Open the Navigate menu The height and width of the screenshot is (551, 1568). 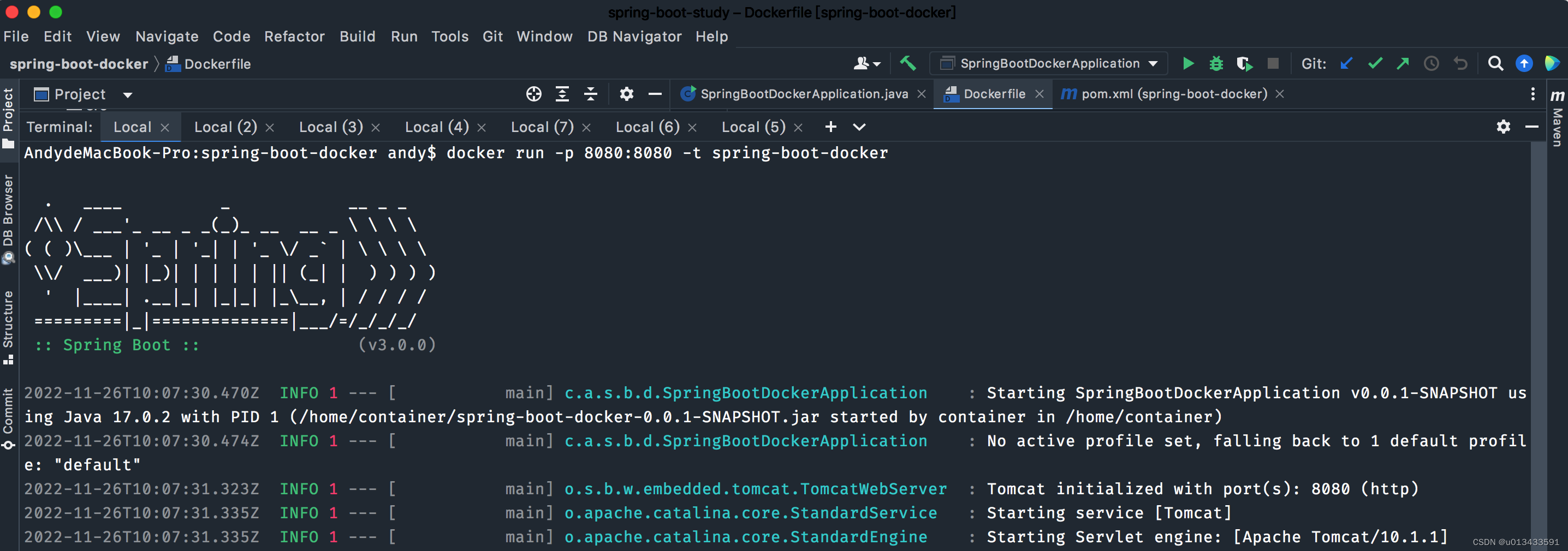(167, 37)
